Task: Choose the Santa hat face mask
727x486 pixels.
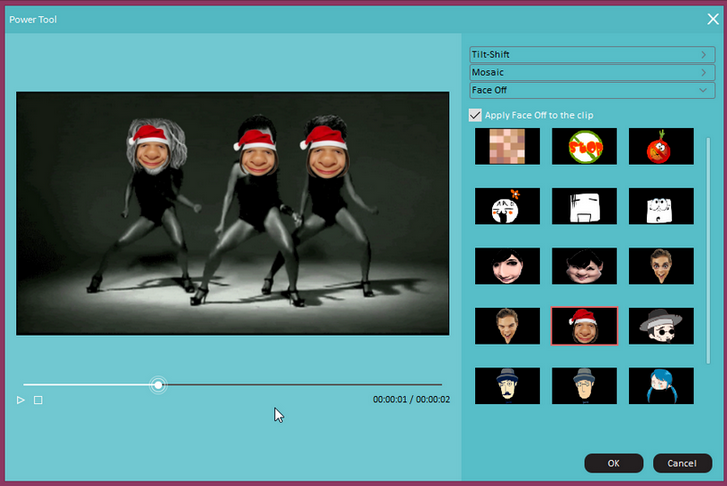Action: coord(584,326)
